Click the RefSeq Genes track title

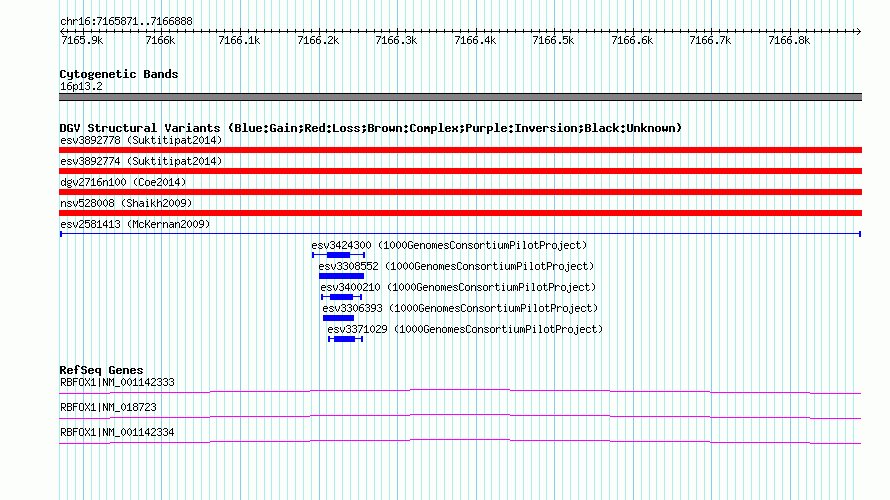pos(102,370)
